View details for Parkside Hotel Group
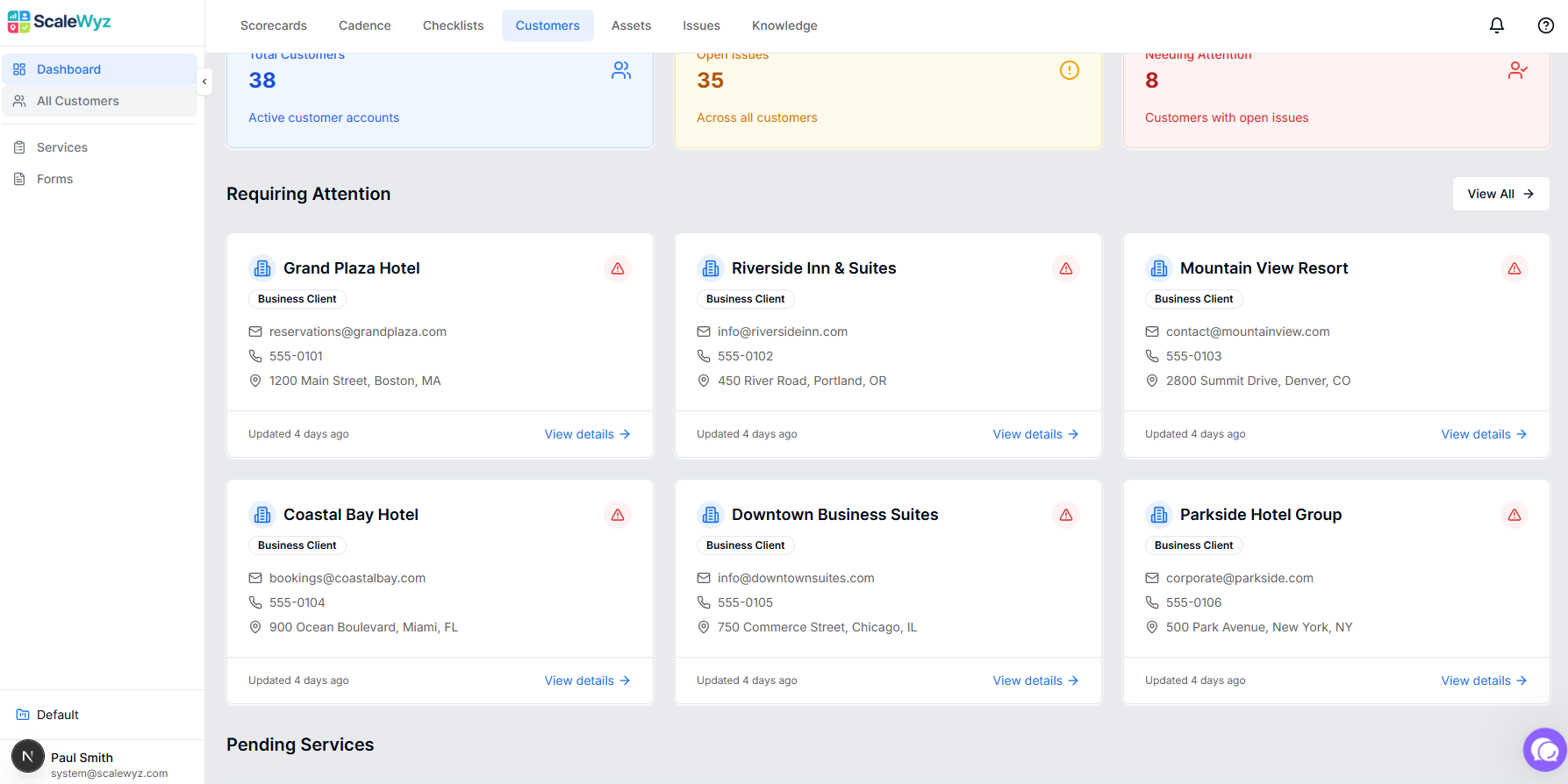The width and height of the screenshot is (1568, 784). tap(1485, 681)
